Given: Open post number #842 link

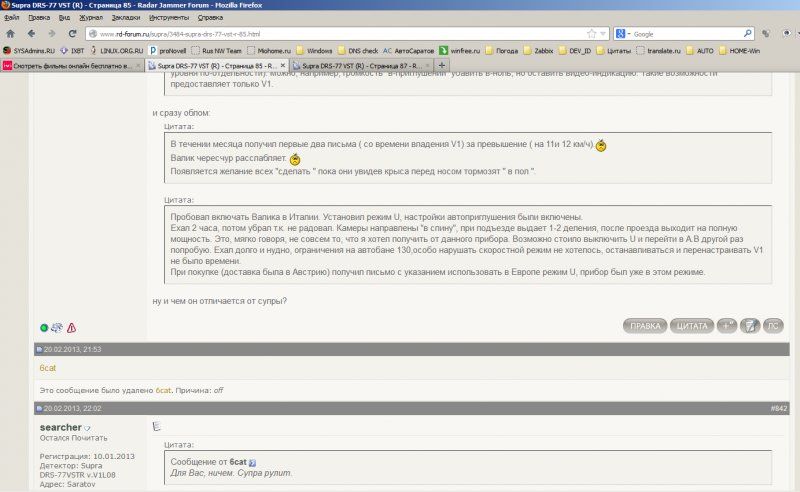Looking at the screenshot, I should click(x=779, y=408).
